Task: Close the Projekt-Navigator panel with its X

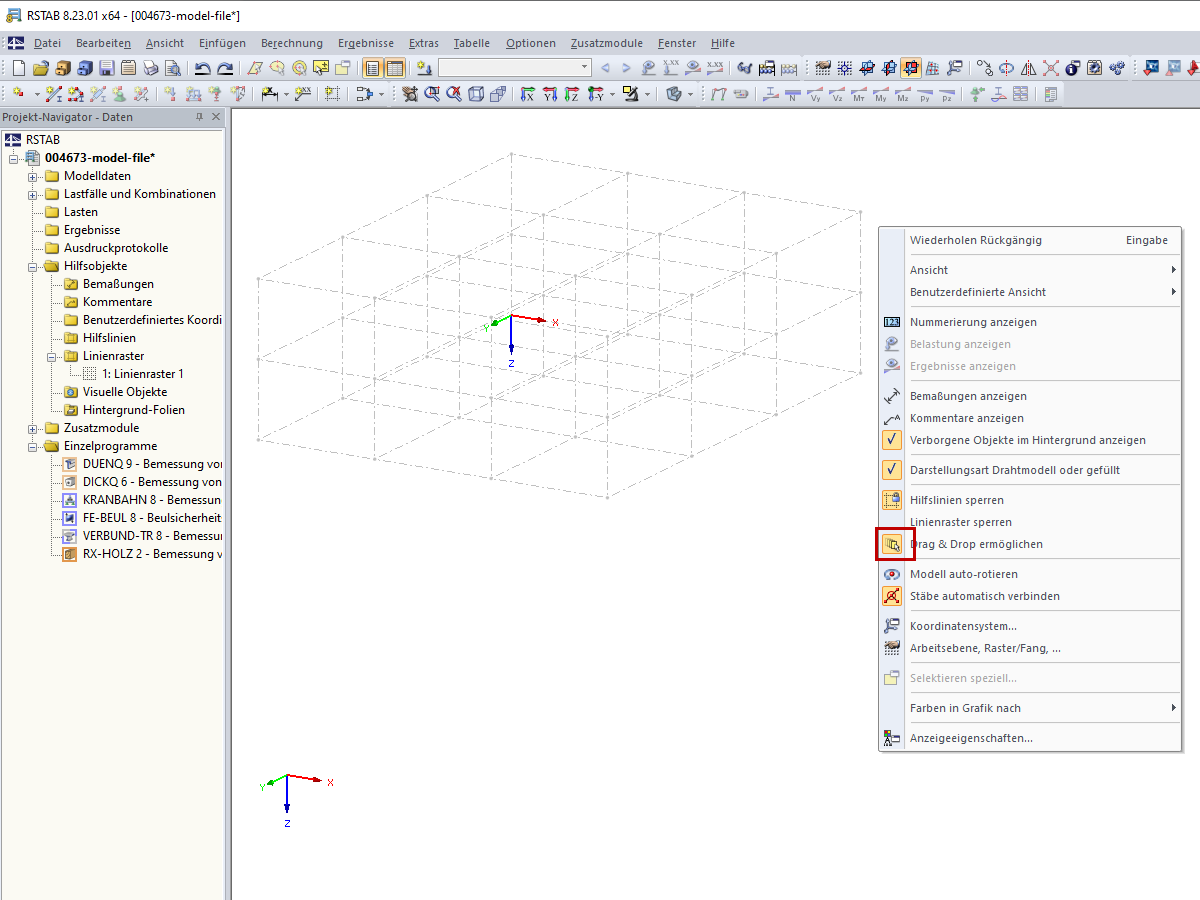Action: tap(215, 117)
